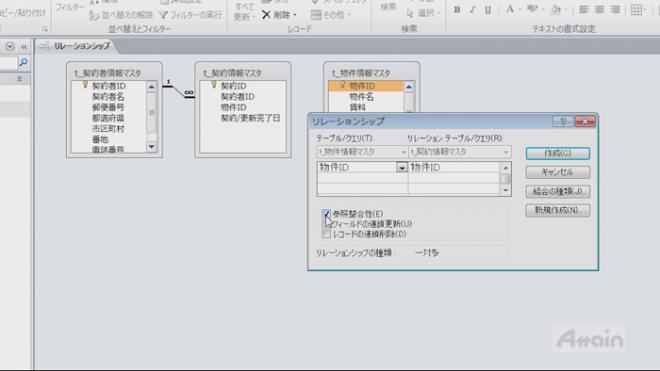Click 新規作成 create new button
The width and height of the screenshot is (660, 371).
point(558,211)
